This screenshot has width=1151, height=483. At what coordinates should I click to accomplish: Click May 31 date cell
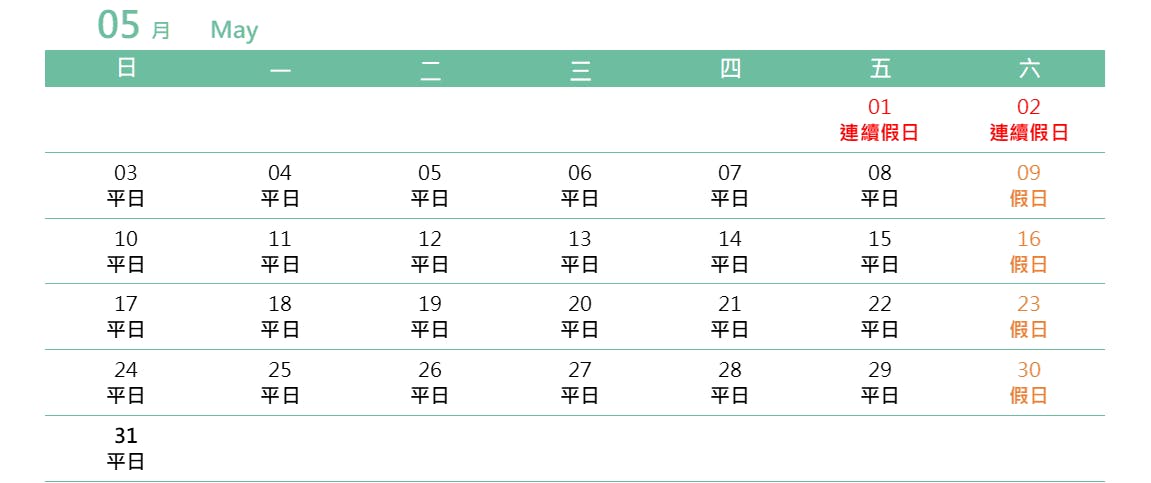(x=126, y=448)
